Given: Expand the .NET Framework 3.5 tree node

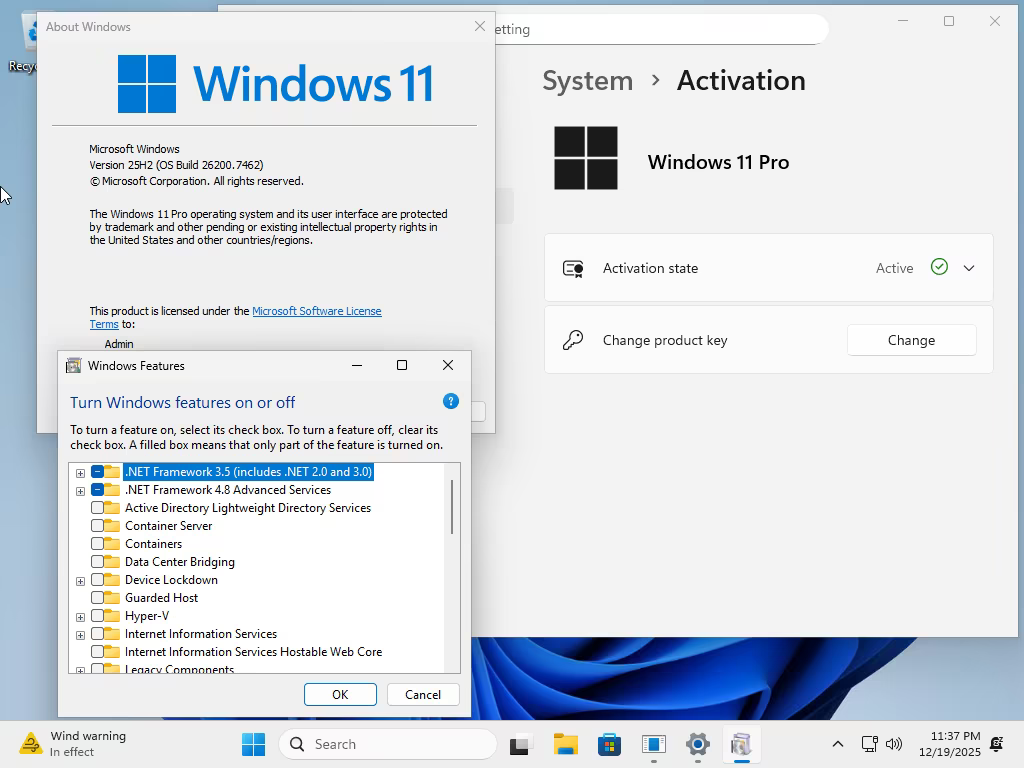Looking at the screenshot, I should pos(80,473).
